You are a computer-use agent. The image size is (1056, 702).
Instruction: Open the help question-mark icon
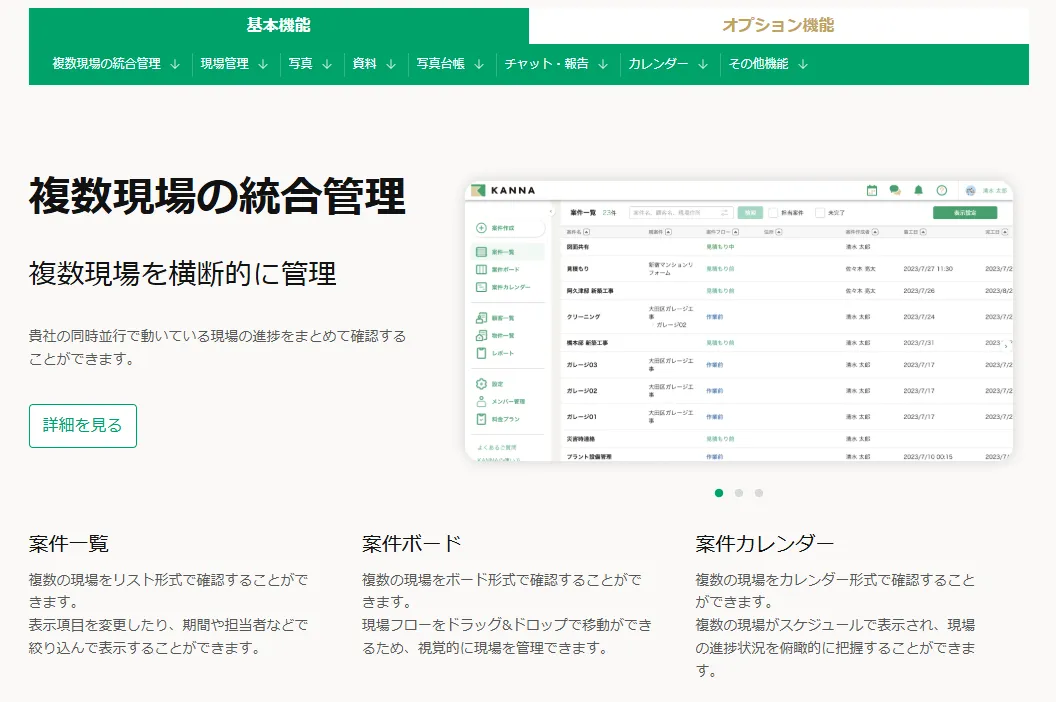point(942,190)
